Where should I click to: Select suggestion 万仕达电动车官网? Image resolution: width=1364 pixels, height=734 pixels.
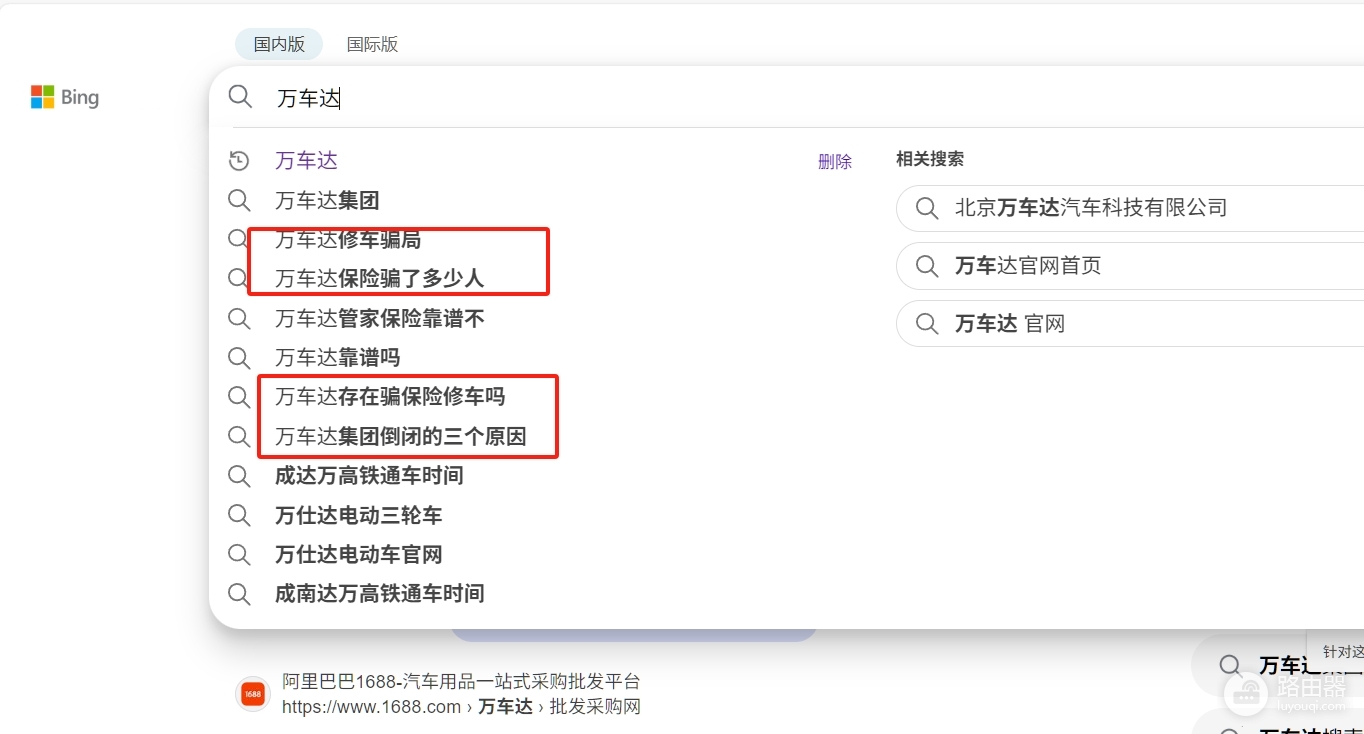click(359, 555)
